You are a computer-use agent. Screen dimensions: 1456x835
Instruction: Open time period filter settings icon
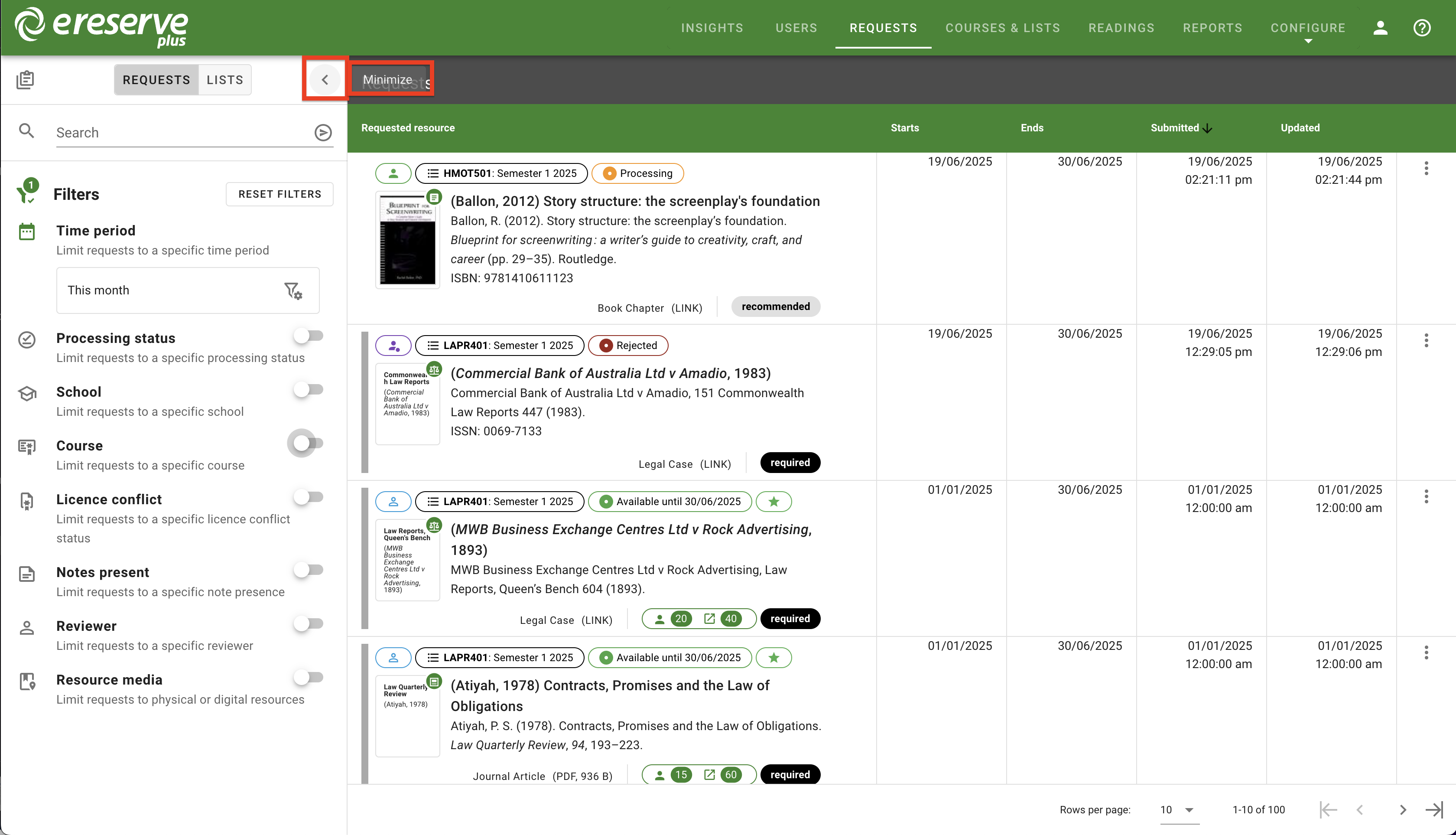(293, 291)
